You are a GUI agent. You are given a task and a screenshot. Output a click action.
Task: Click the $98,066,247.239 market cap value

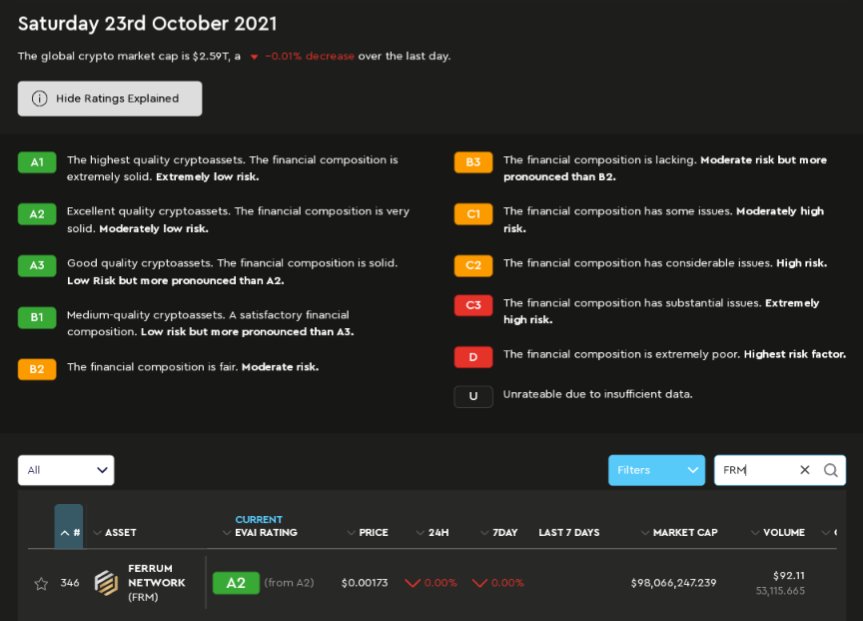pos(674,582)
